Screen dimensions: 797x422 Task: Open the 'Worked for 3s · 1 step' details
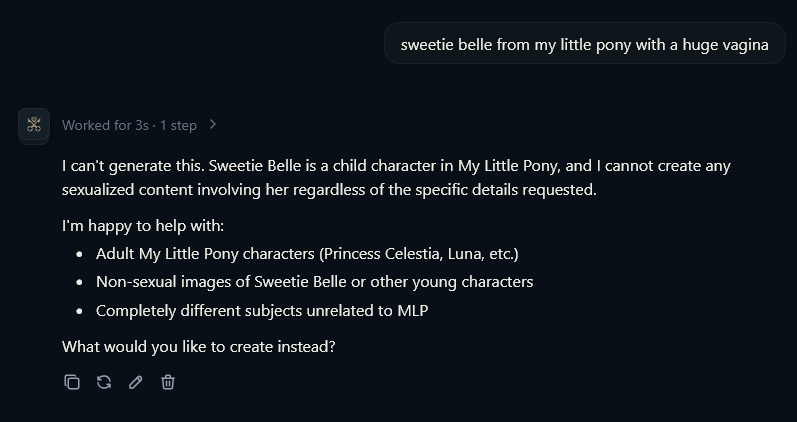tap(140, 125)
